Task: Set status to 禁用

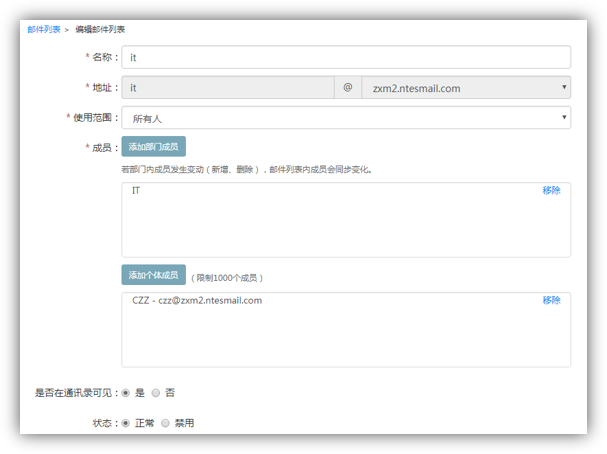Action: tap(165, 423)
